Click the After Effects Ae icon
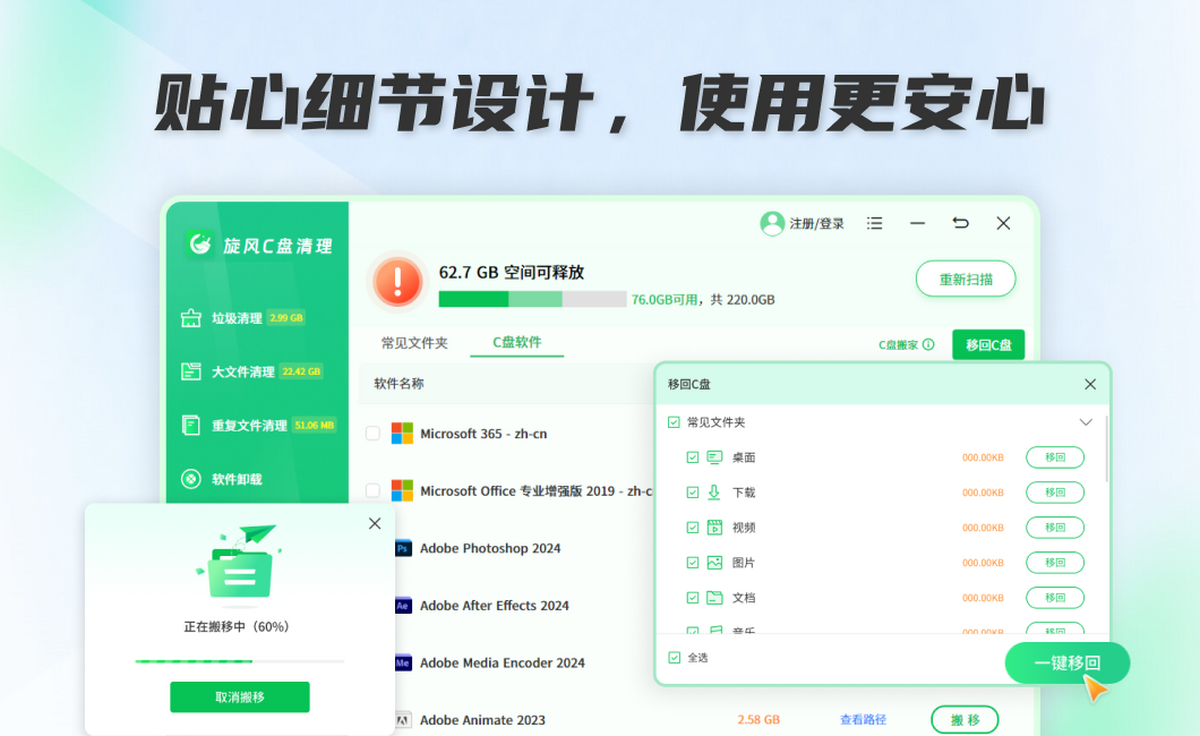This screenshot has width=1200, height=736. coord(403,605)
